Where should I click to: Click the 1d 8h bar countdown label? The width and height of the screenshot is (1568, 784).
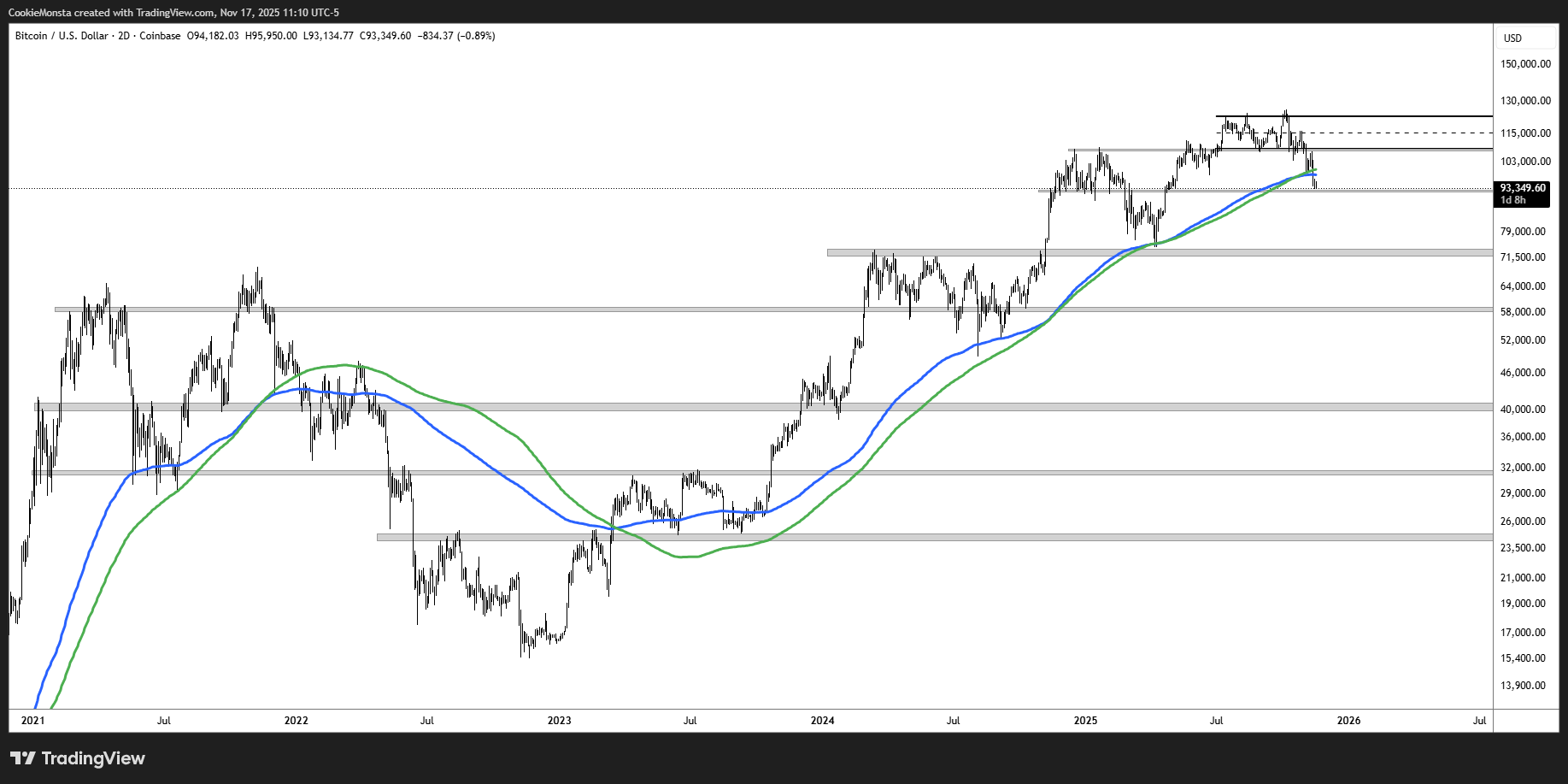(x=1513, y=200)
